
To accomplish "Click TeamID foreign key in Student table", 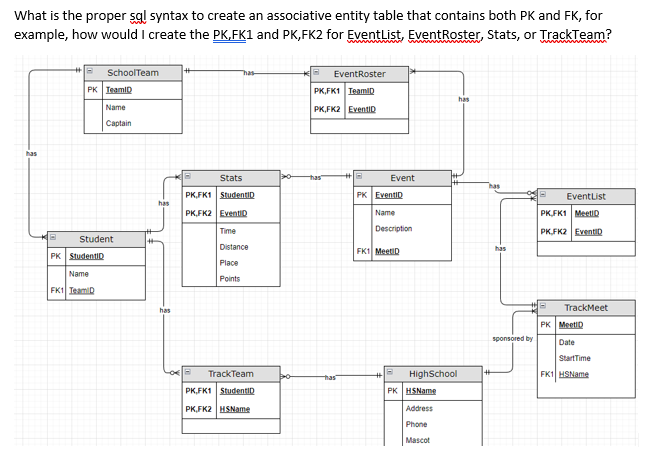I will pyautogui.click(x=82, y=290).
